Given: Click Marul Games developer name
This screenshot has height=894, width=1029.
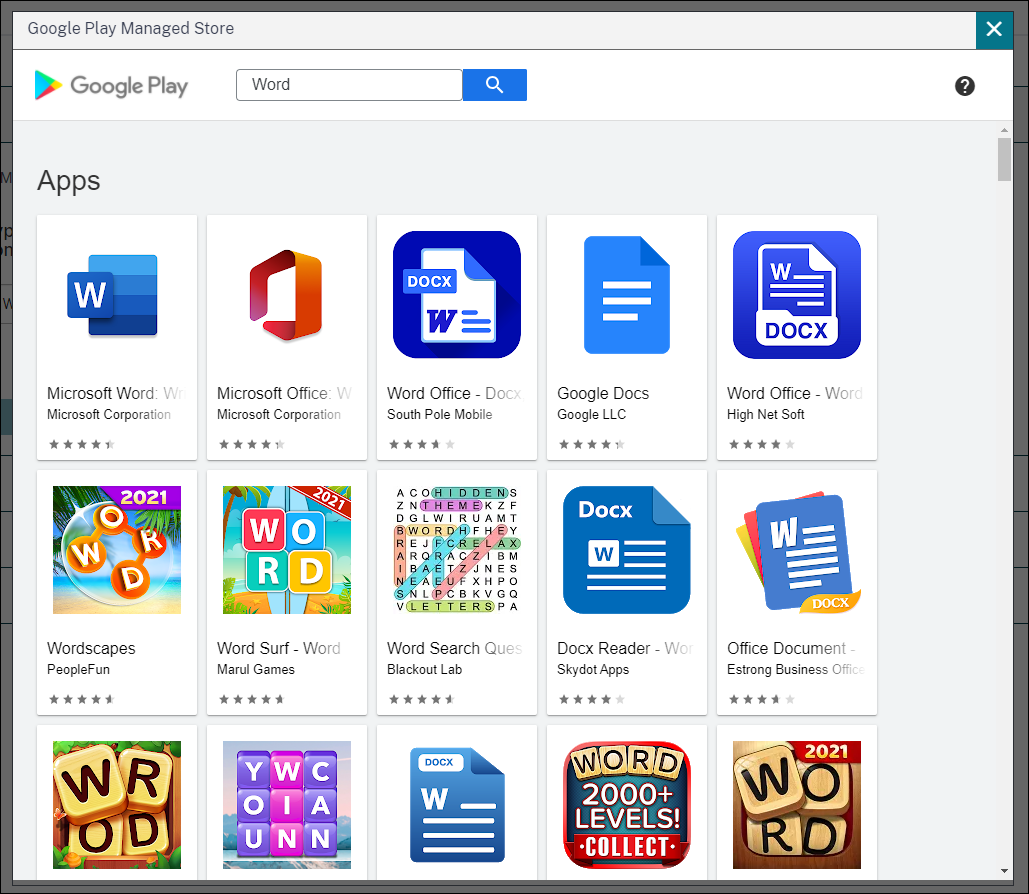Looking at the screenshot, I should click(x=255, y=669).
